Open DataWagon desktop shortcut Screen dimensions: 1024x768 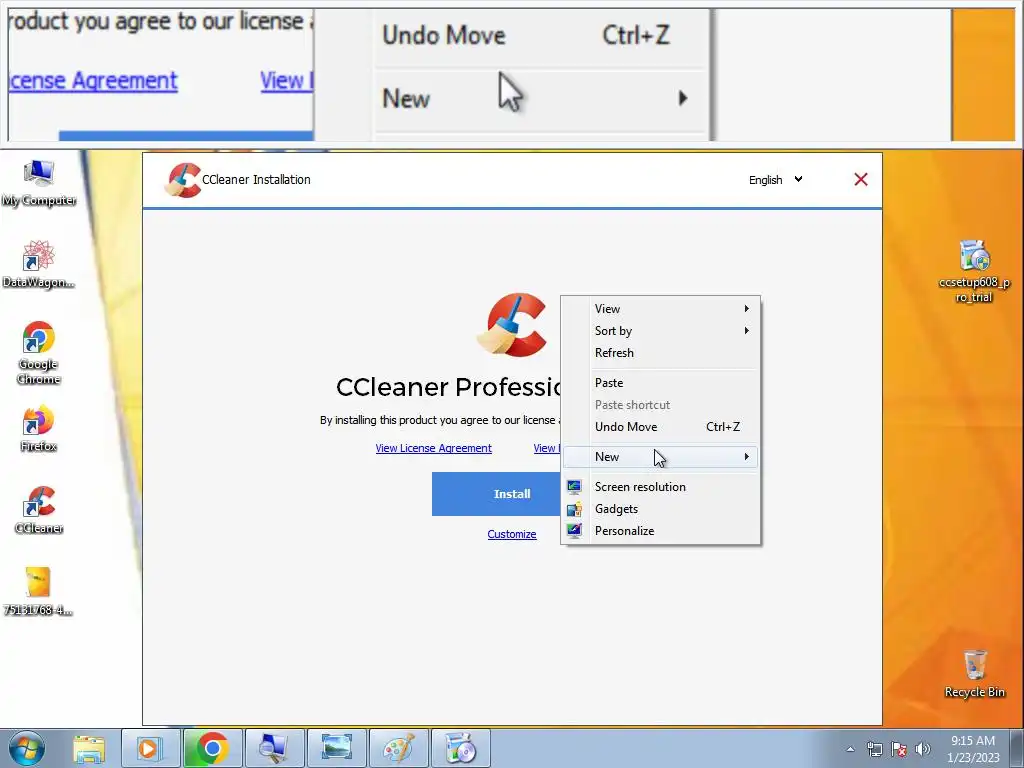click(38, 265)
